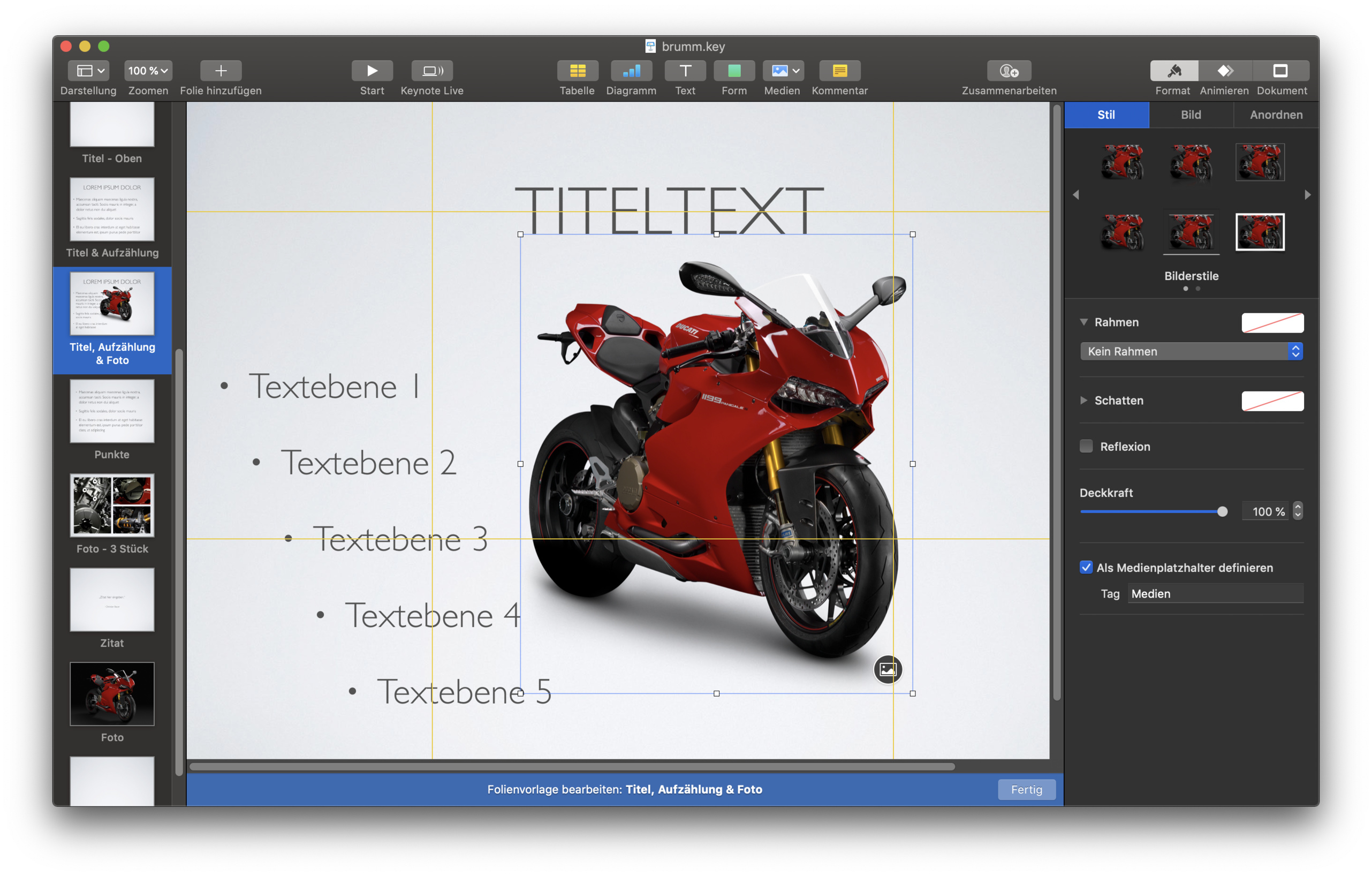Open the Kein Rahmen dropdown
Screen dimensions: 1372x876
(x=1191, y=351)
